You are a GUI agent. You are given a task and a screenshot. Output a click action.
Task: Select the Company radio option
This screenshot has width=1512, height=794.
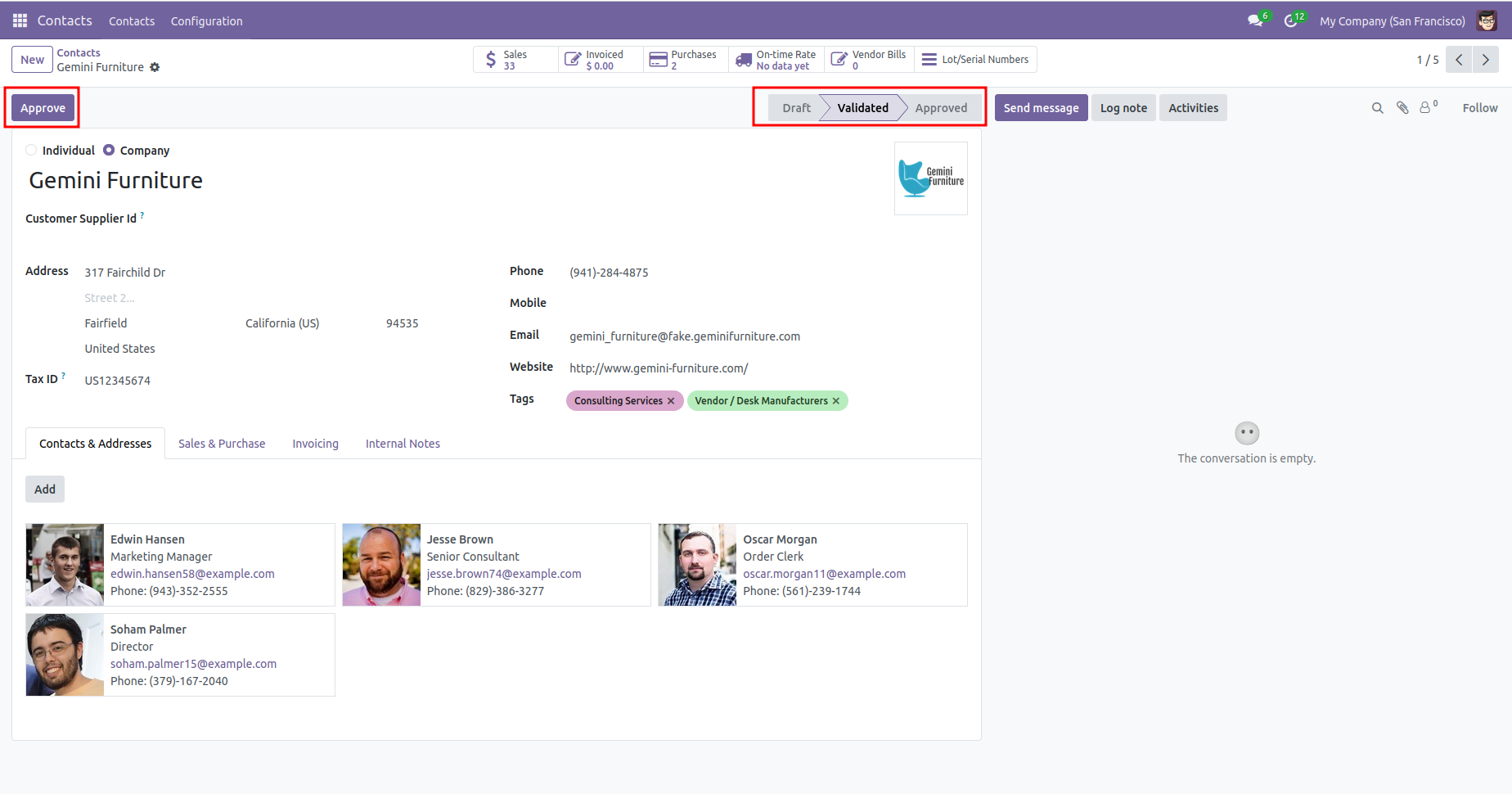pyautogui.click(x=109, y=151)
